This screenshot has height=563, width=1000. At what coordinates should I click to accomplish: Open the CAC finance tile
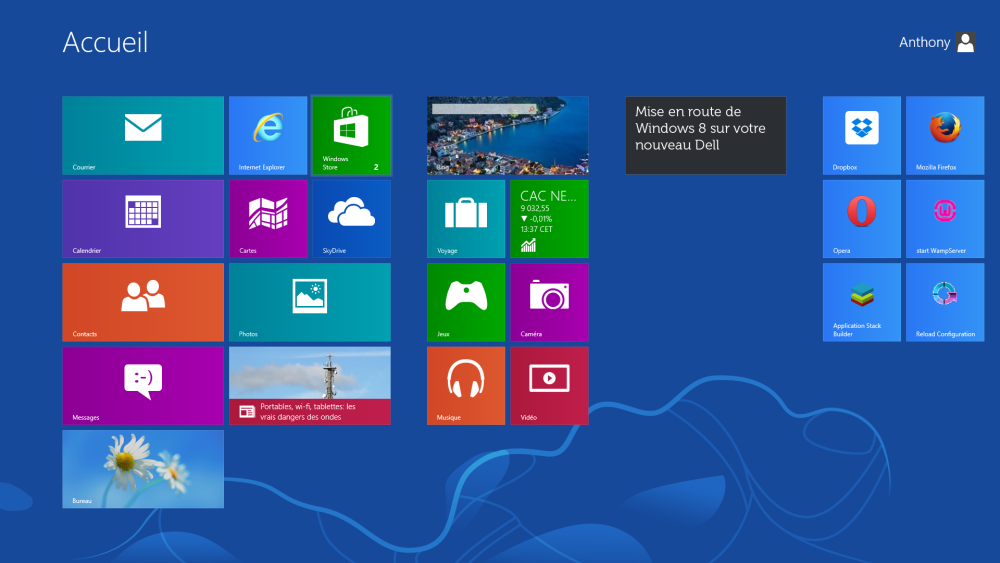point(549,219)
